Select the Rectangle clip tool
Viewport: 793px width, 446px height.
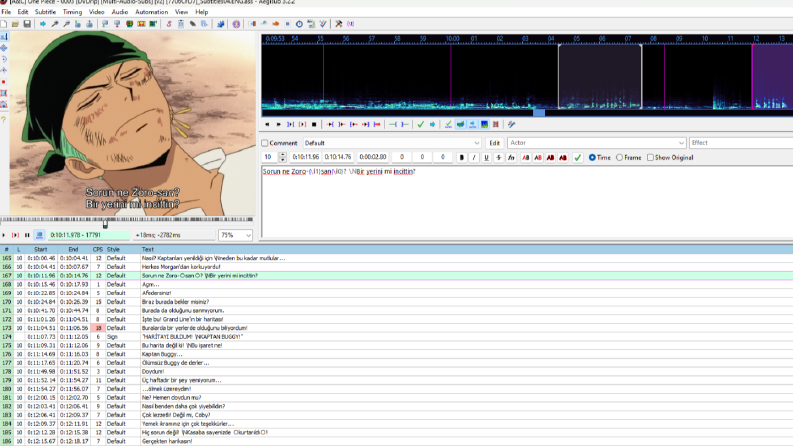(4, 93)
